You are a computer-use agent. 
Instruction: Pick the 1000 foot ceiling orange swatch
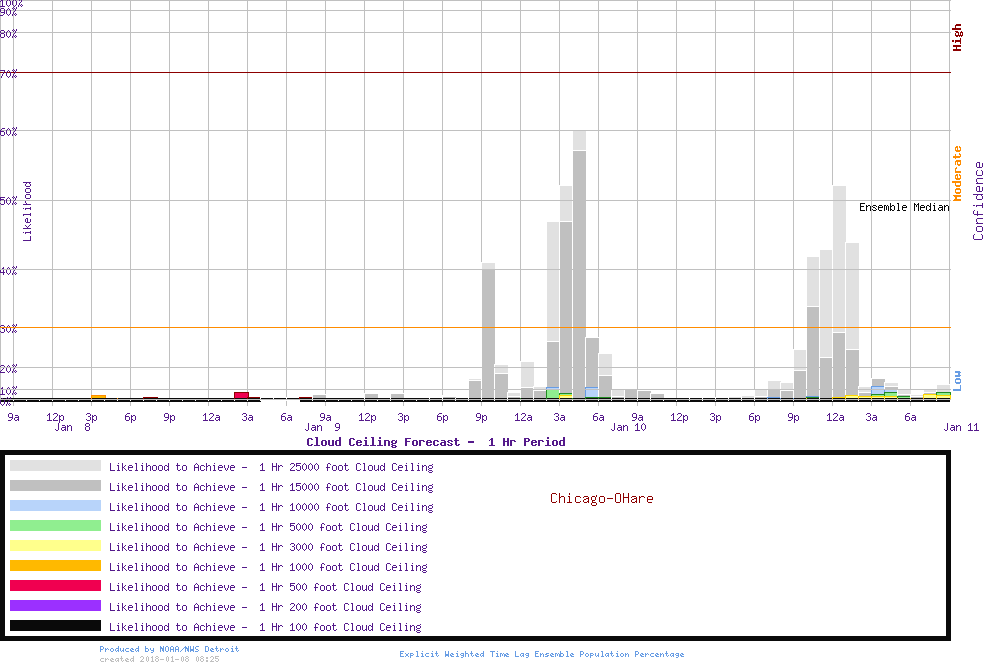coord(55,566)
